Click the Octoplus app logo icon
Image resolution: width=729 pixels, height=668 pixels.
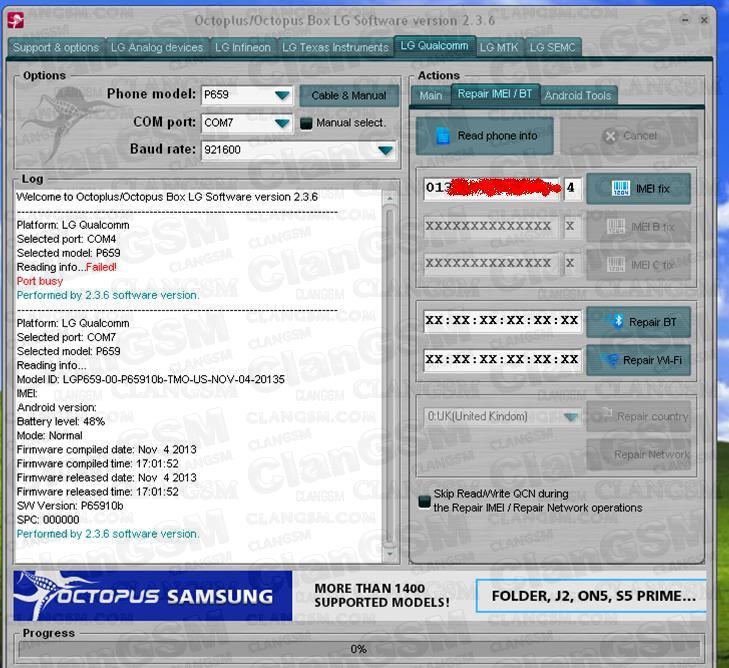click(16, 20)
